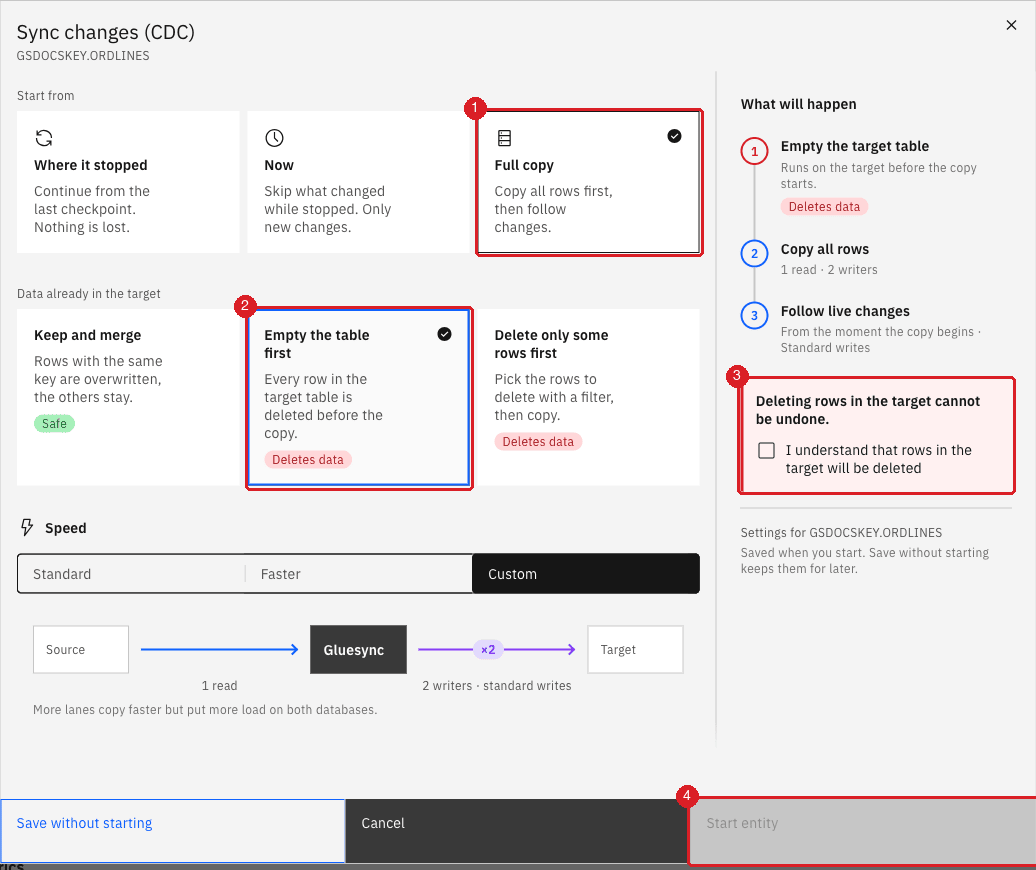Select the Now start option

358,182
